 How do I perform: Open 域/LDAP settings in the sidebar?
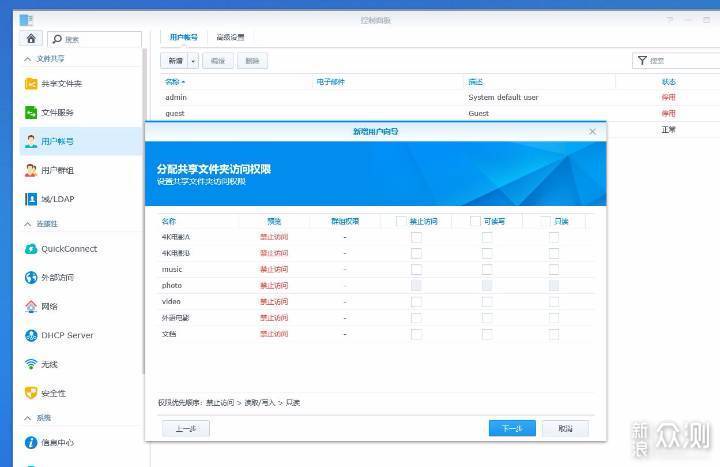coord(57,199)
